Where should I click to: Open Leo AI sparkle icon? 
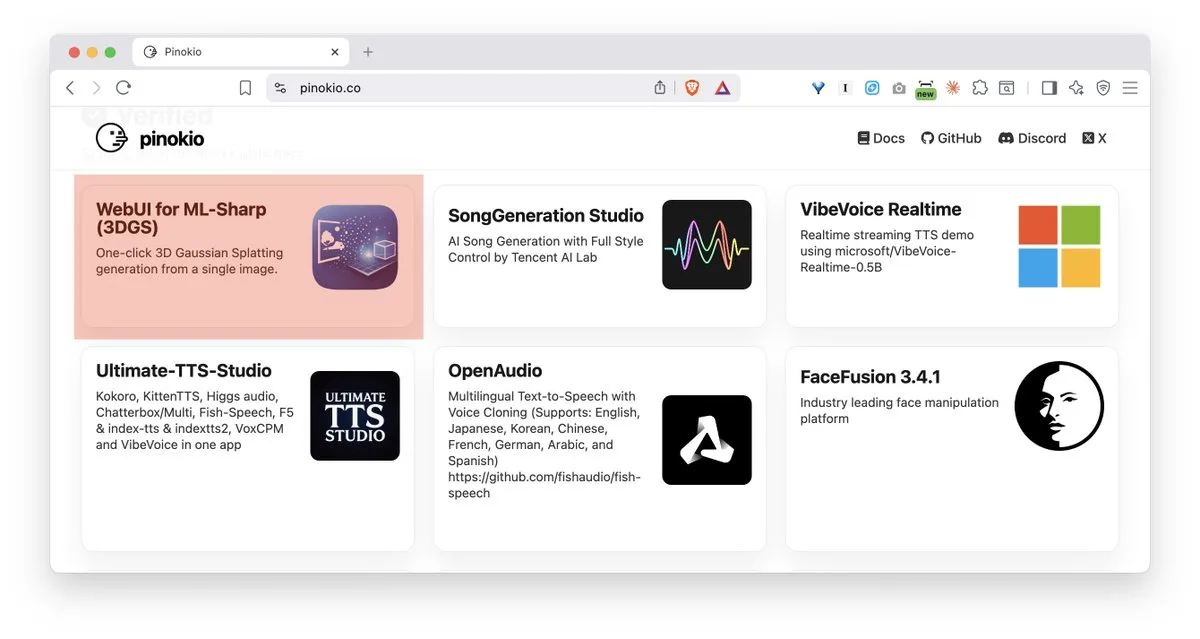click(1076, 88)
